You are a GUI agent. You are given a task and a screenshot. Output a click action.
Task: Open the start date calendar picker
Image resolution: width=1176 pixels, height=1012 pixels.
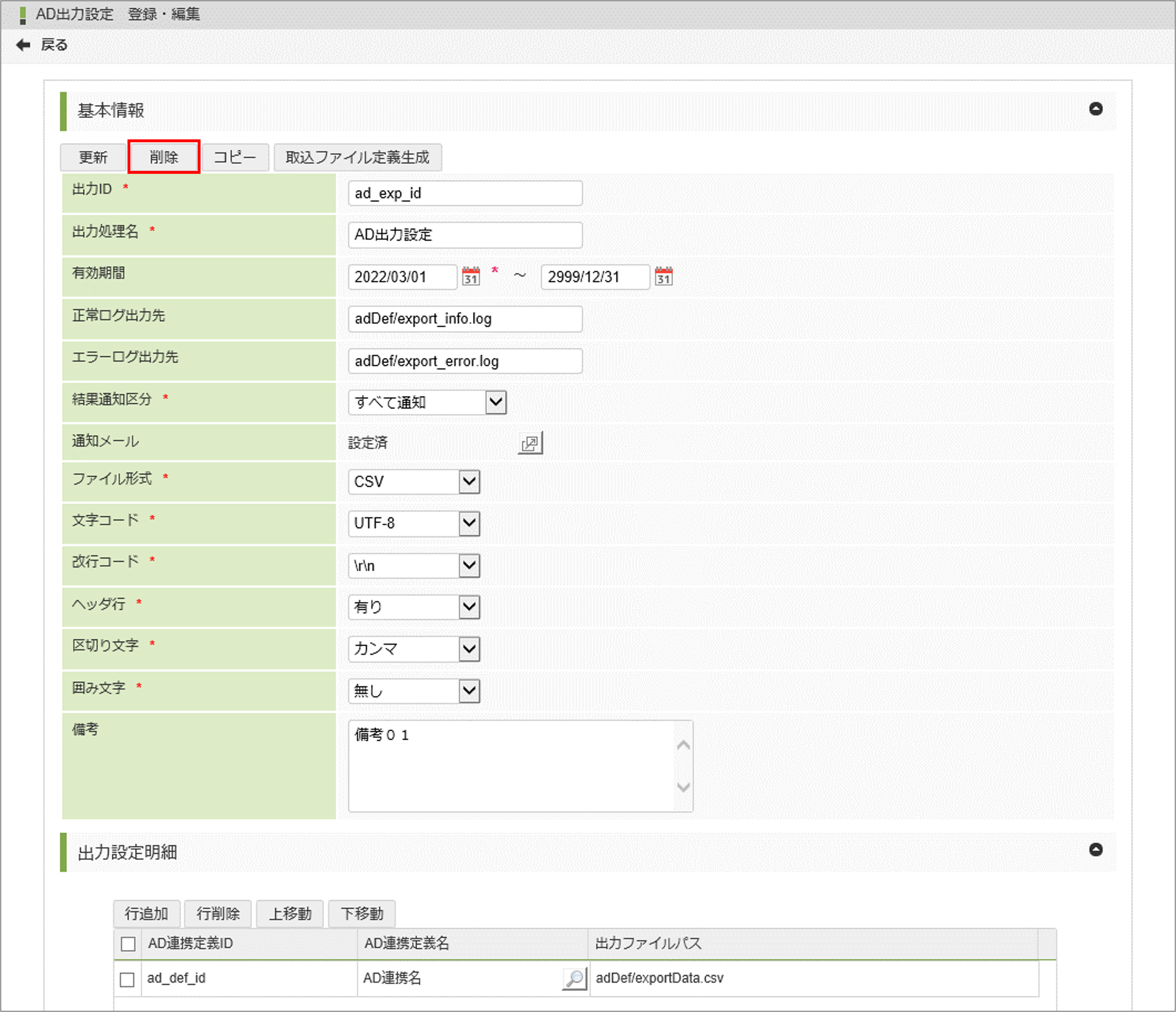[471, 276]
